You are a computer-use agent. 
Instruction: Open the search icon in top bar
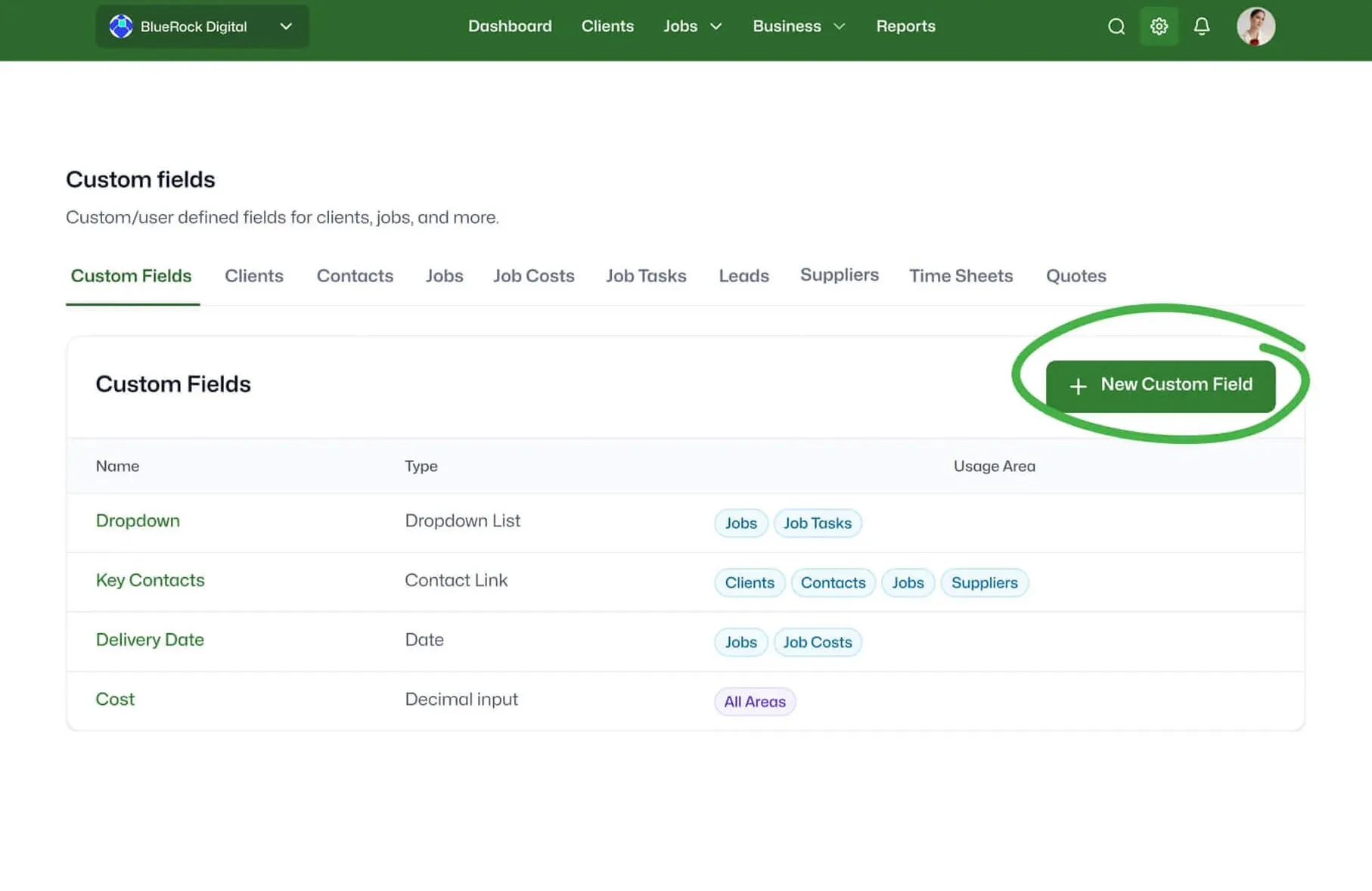[x=1116, y=26]
